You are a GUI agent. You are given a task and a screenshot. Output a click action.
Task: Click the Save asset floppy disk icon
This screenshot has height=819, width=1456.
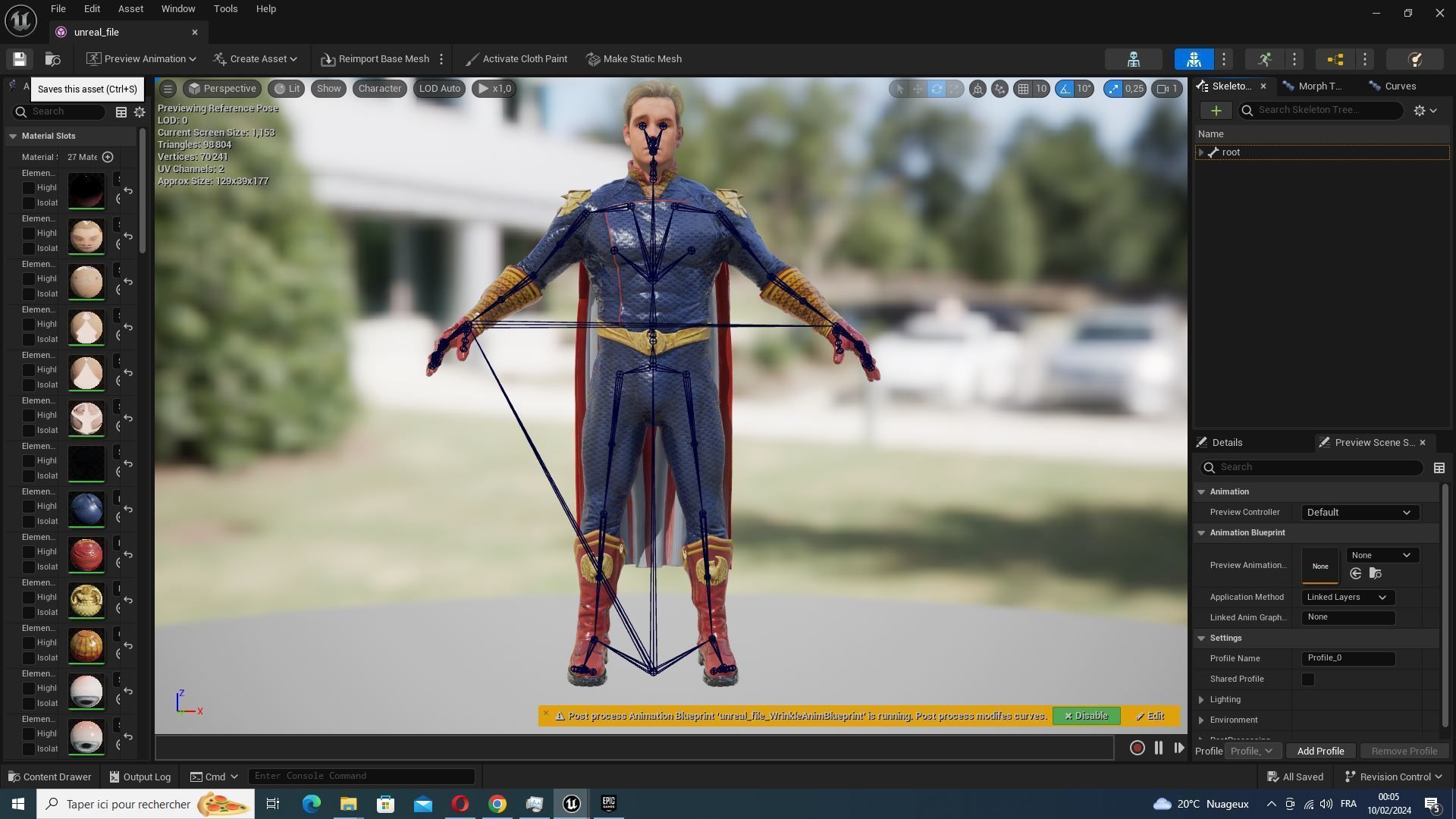pos(20,59)
